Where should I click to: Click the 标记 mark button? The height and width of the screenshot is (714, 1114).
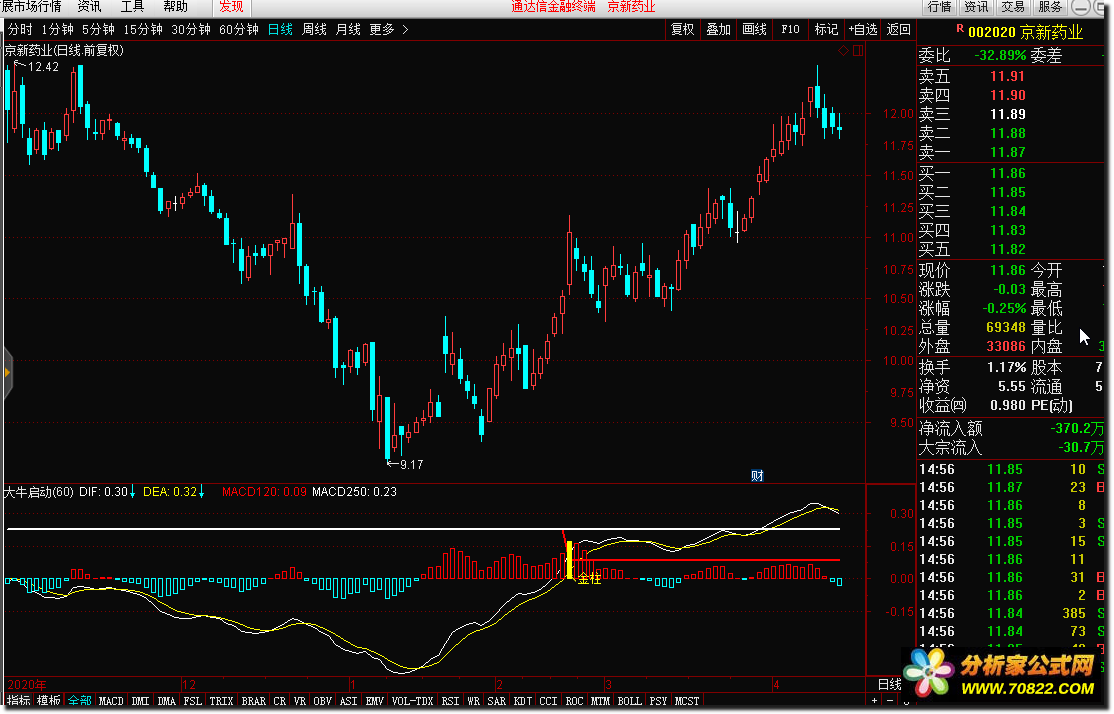826,29
